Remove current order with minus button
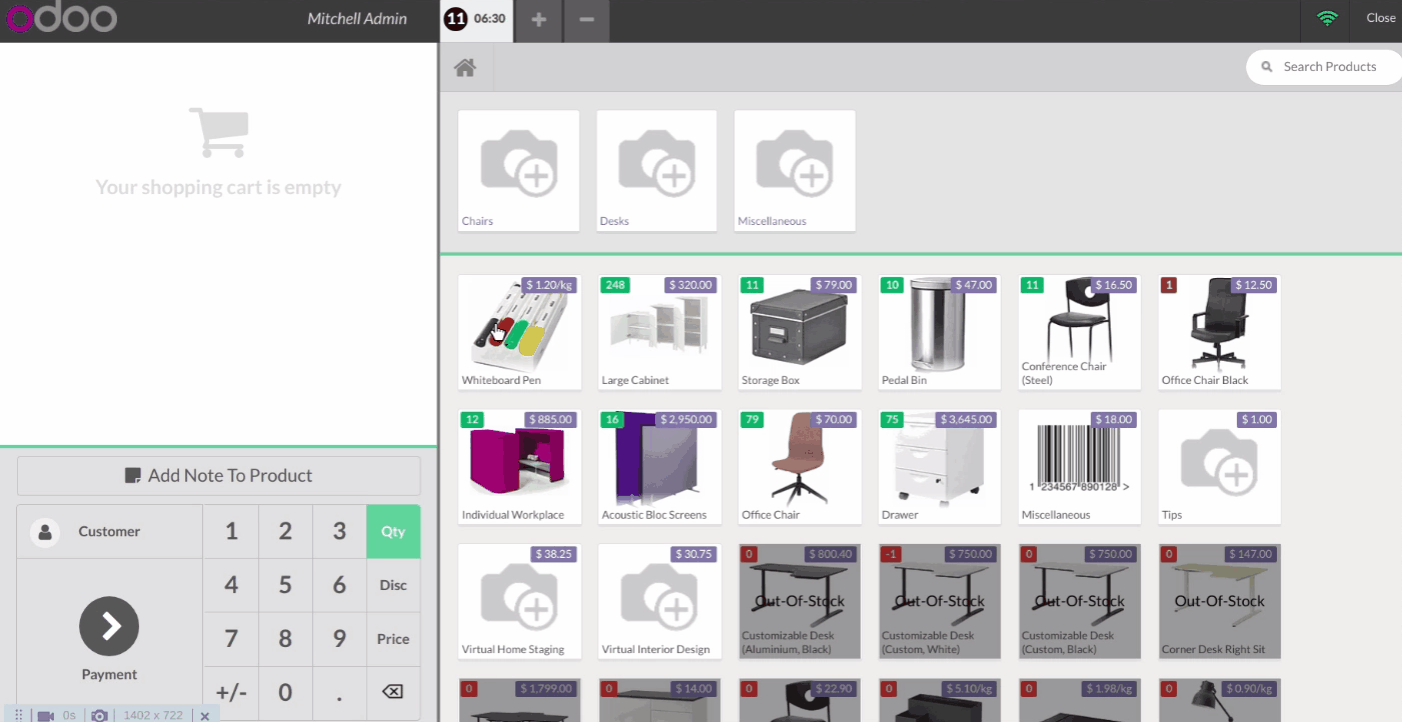 coord(587,20)
